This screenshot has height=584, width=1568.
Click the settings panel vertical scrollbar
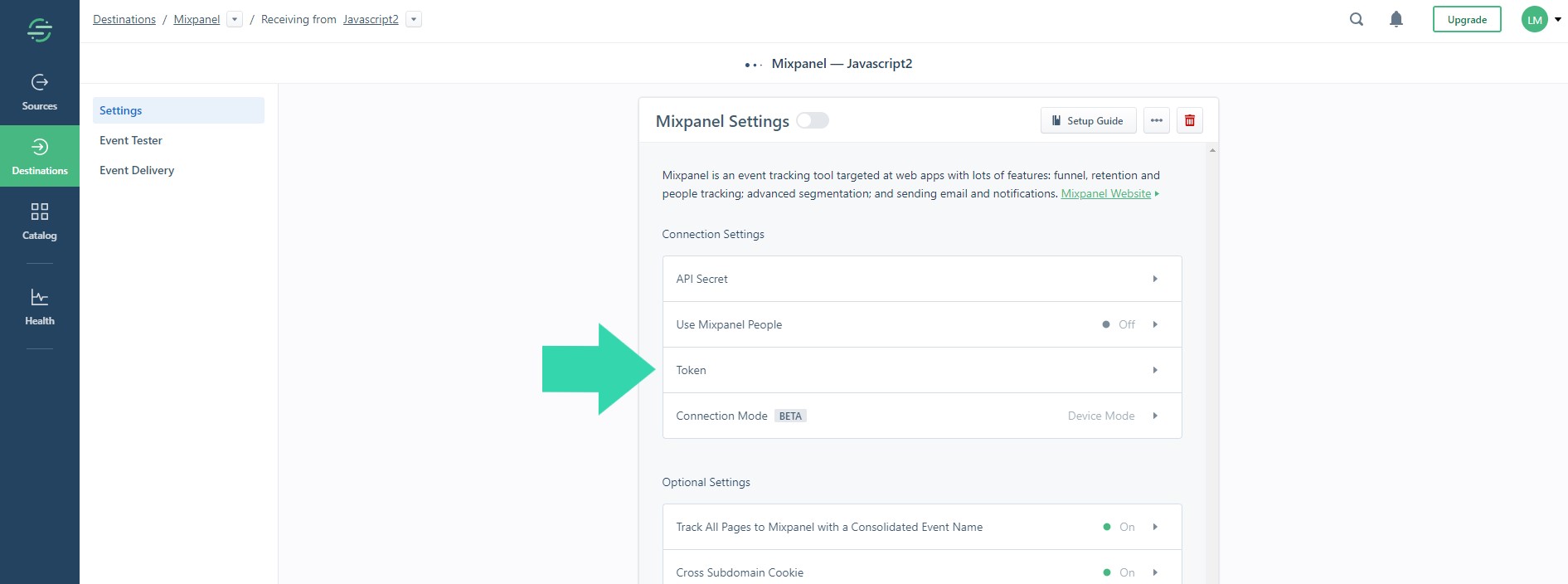coord(1212,332)
